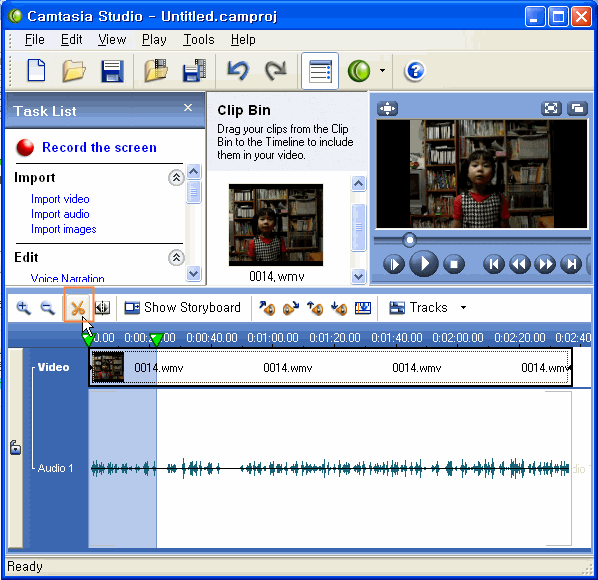Click the 0:01:00.00 mark on timeline ruler

(x=273, y=338)
